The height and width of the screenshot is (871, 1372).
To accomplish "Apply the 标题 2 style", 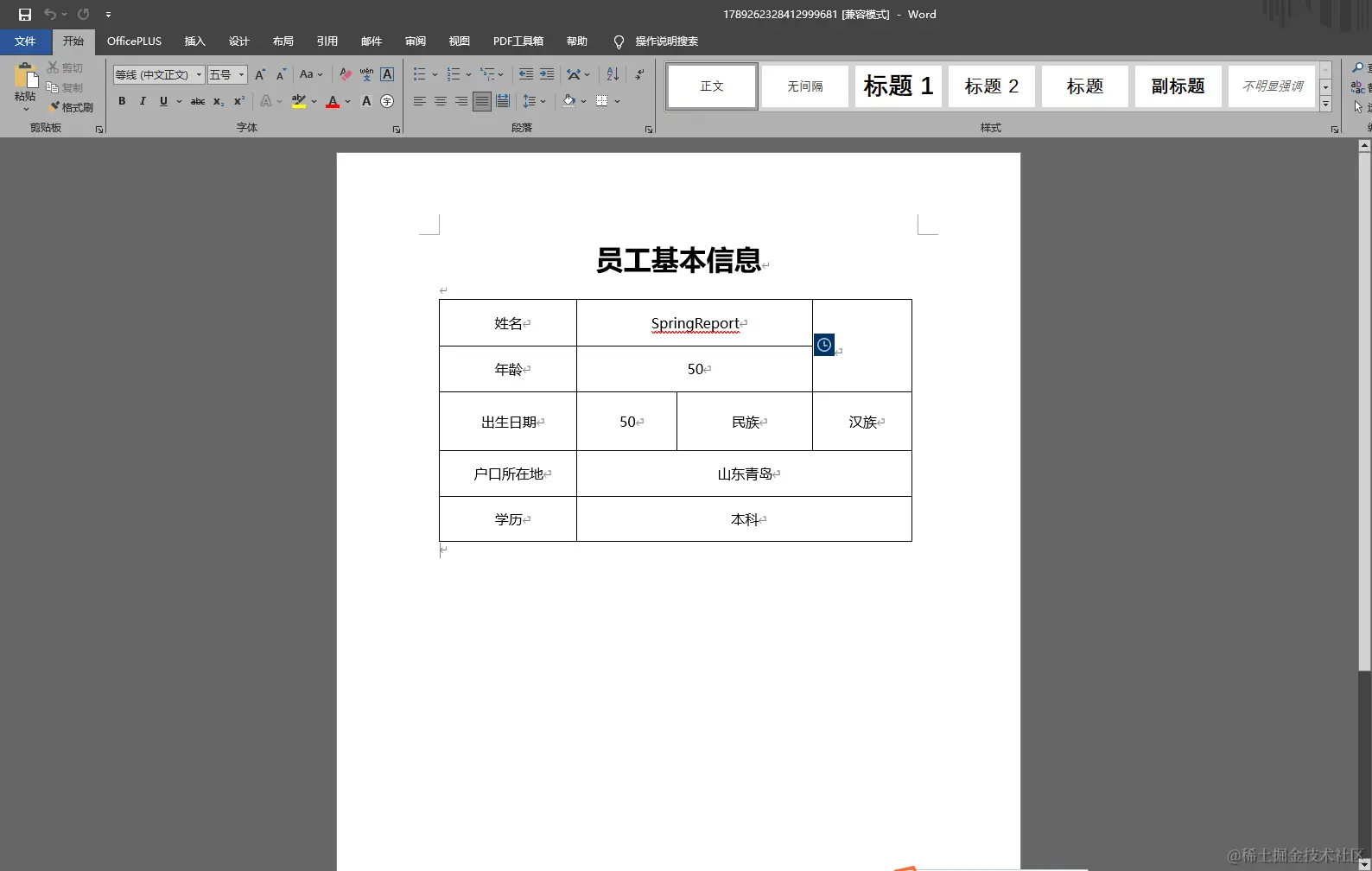I will 992,86.
